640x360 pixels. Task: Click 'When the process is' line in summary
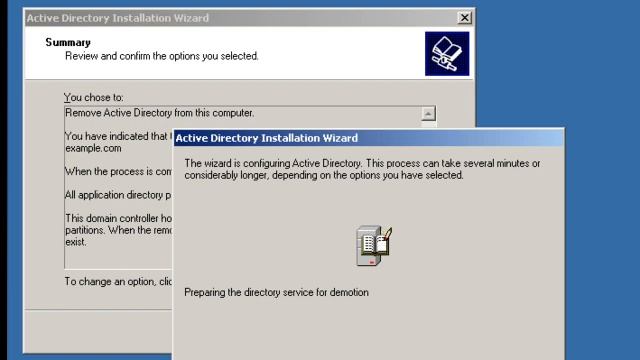pos(118,171)
